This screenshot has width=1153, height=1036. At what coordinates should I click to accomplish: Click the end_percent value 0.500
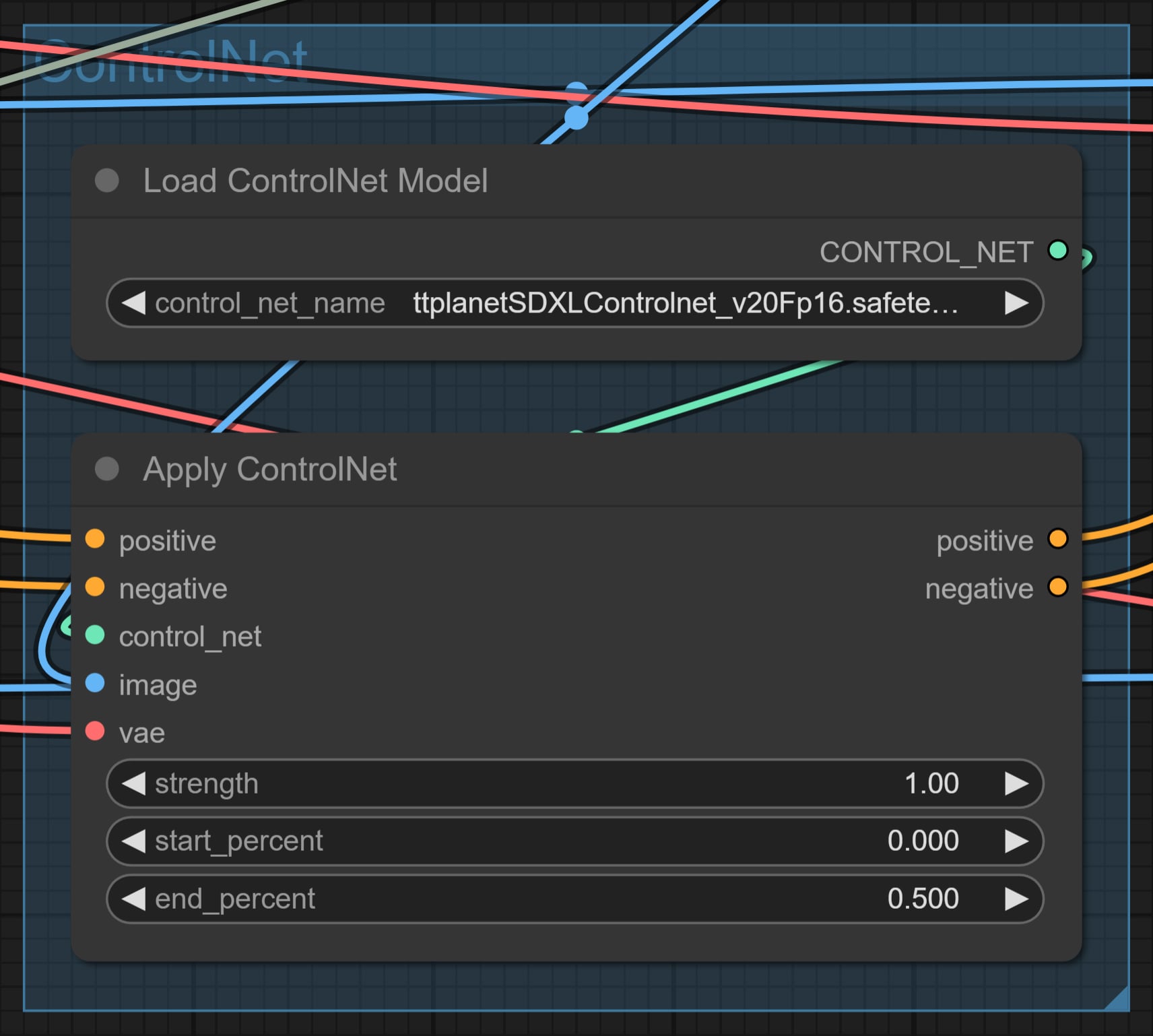coord(923,899)
